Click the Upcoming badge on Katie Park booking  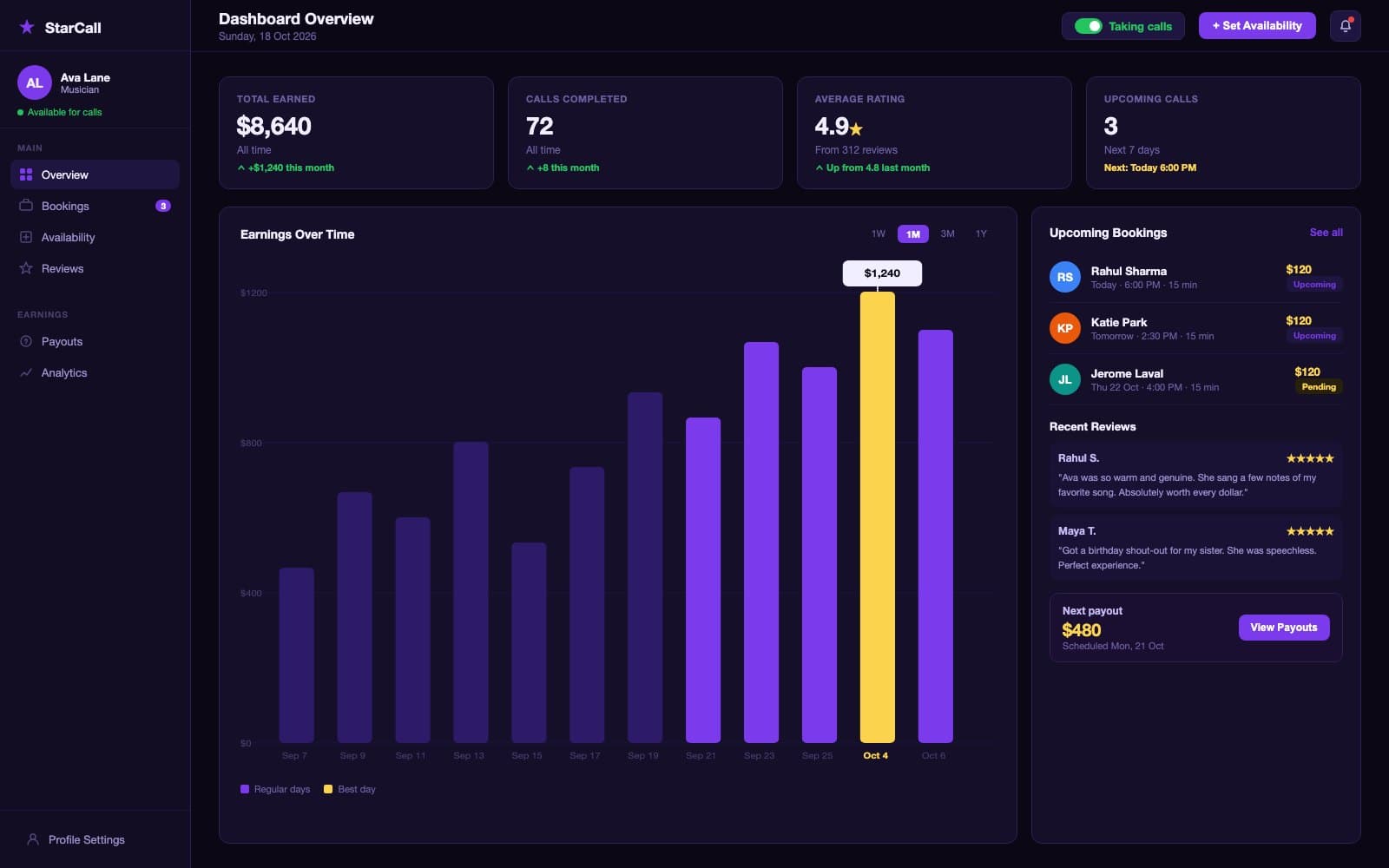pos(1314,336)
